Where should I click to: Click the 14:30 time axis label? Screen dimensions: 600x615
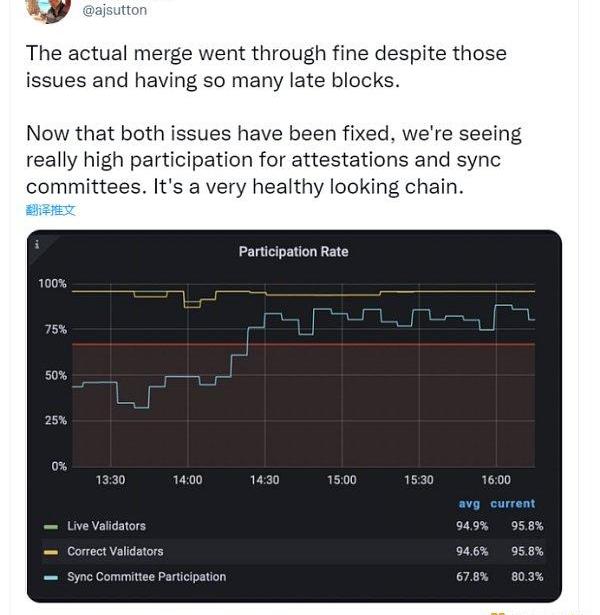tap(264, 480)
